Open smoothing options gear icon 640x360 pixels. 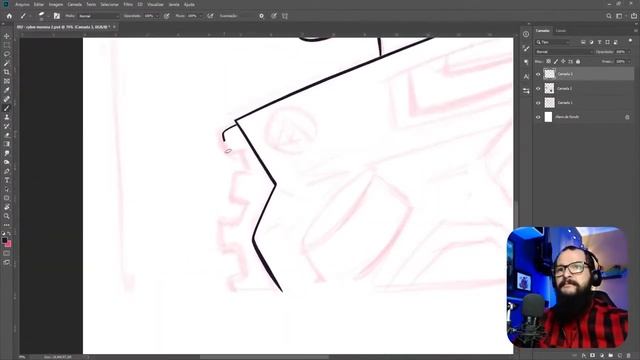pyautogui.click(x=262, y=16)
